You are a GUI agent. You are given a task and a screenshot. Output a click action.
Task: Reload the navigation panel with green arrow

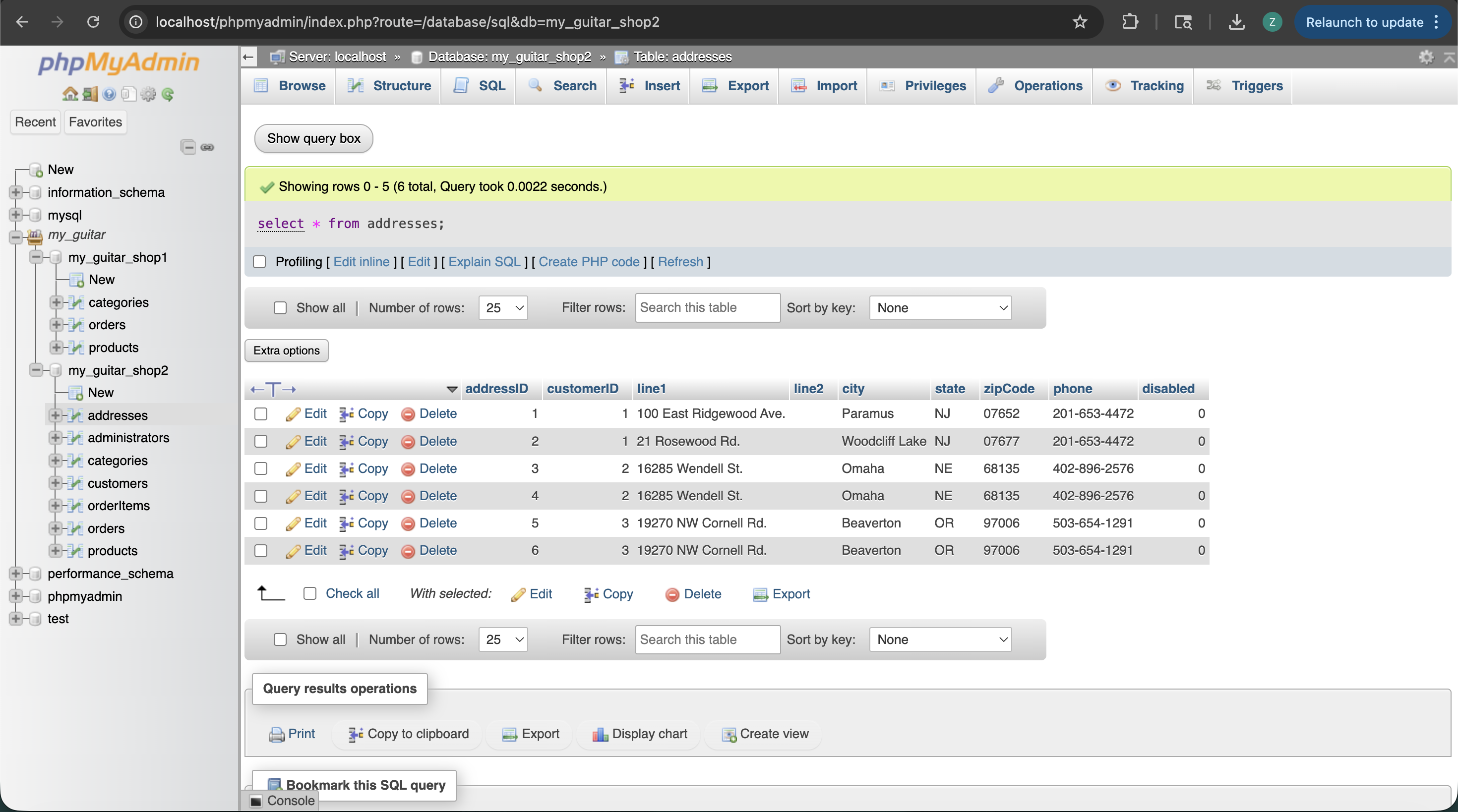pos(168,94)
